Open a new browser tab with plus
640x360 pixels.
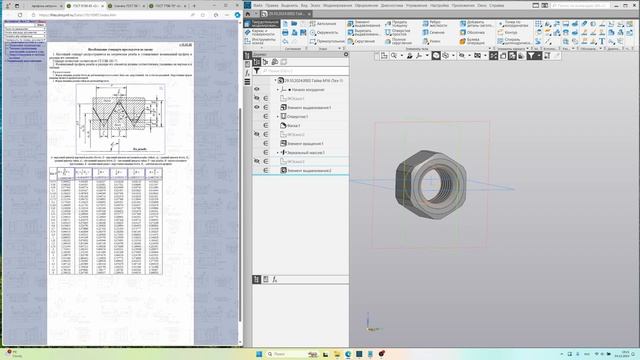[x=194, y=6]
